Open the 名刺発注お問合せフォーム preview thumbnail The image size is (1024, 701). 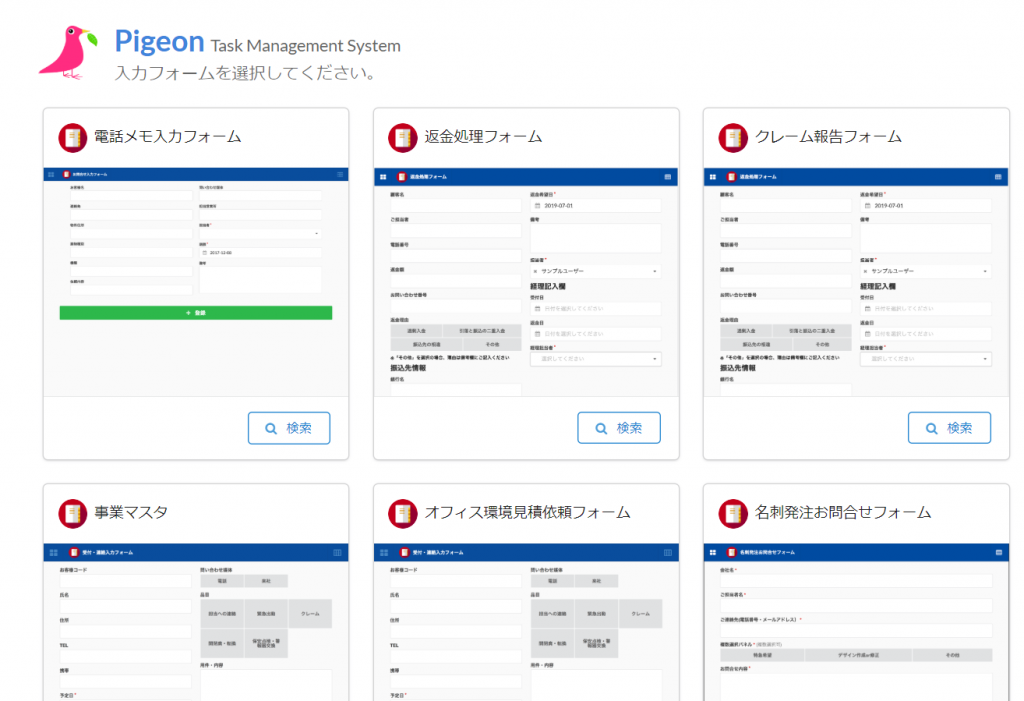[856, 622]
